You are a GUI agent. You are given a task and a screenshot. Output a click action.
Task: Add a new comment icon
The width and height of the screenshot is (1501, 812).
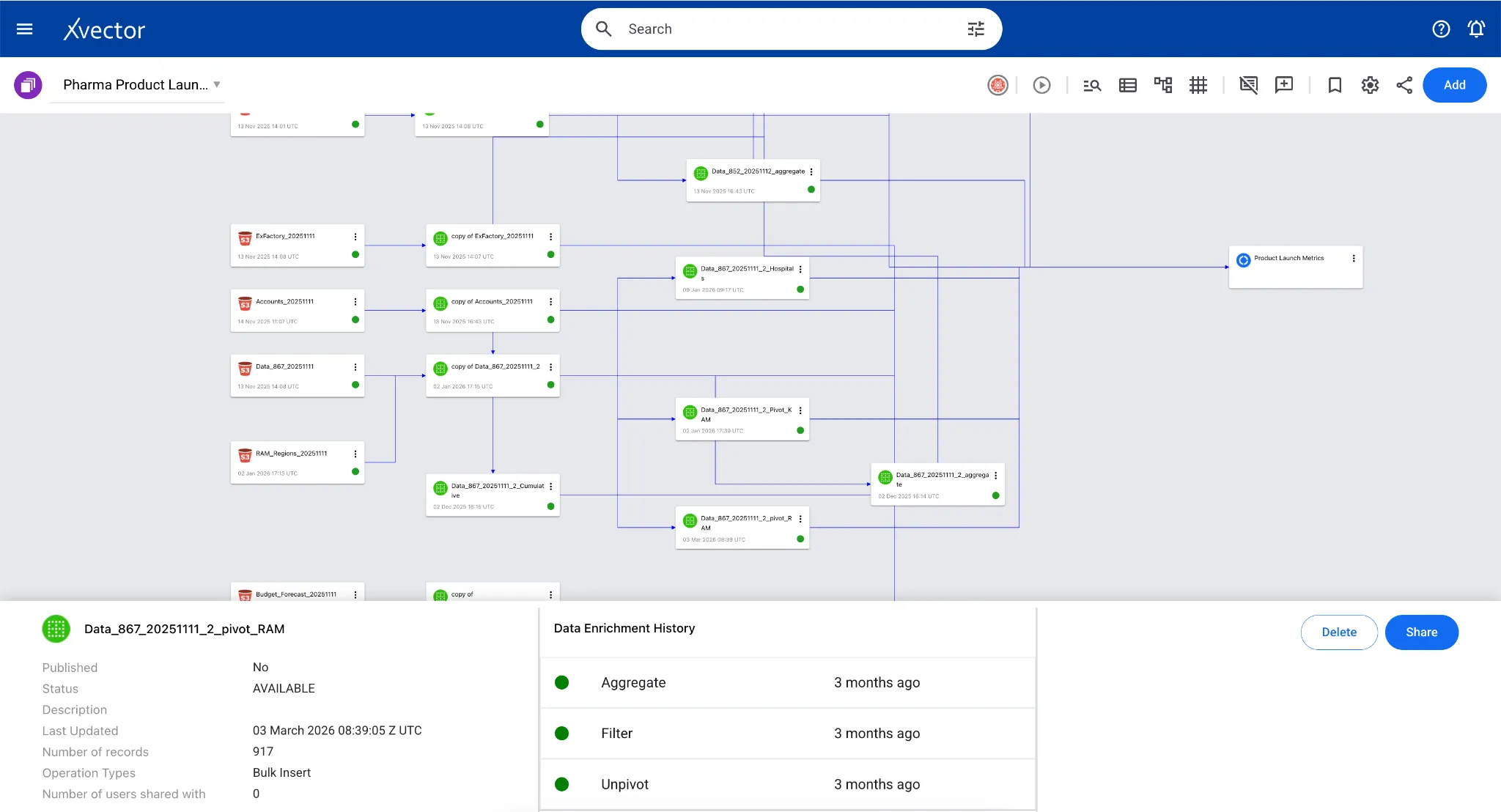(x=1284, y=85)
